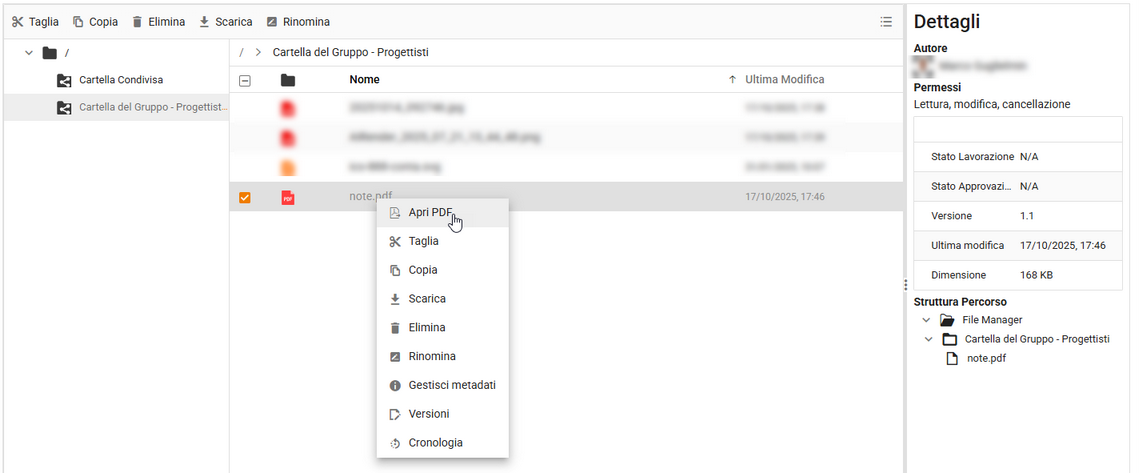Image resolution: width=1139 pixels, height=473 pixels.
Task: Click the Copia label in top toolbar
Action: tap(104, 22)
